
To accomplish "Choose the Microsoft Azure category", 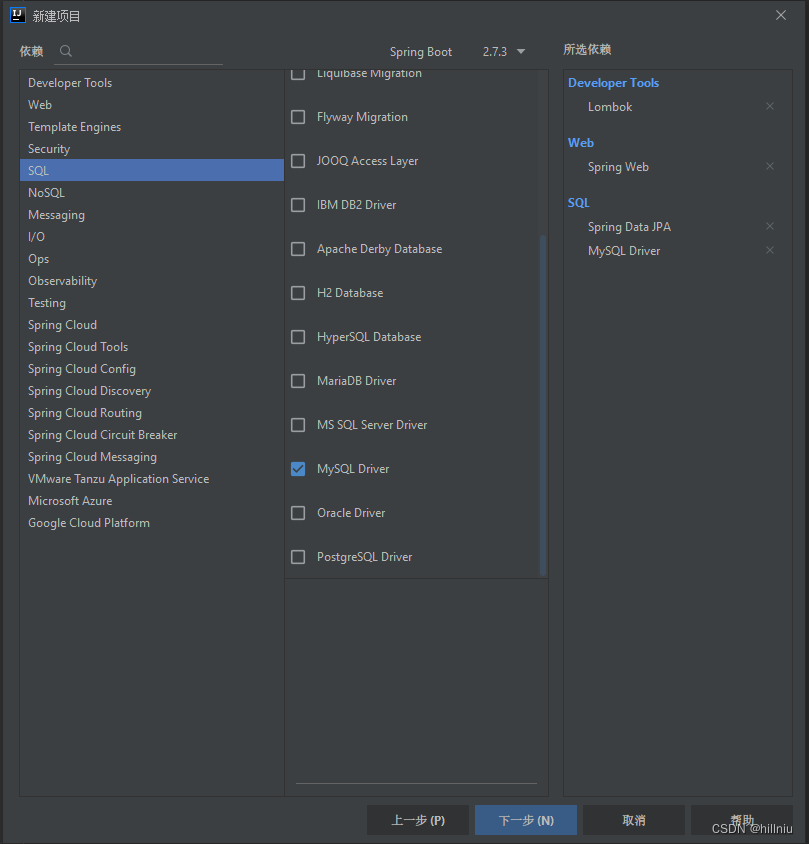I will coord(152,501).
